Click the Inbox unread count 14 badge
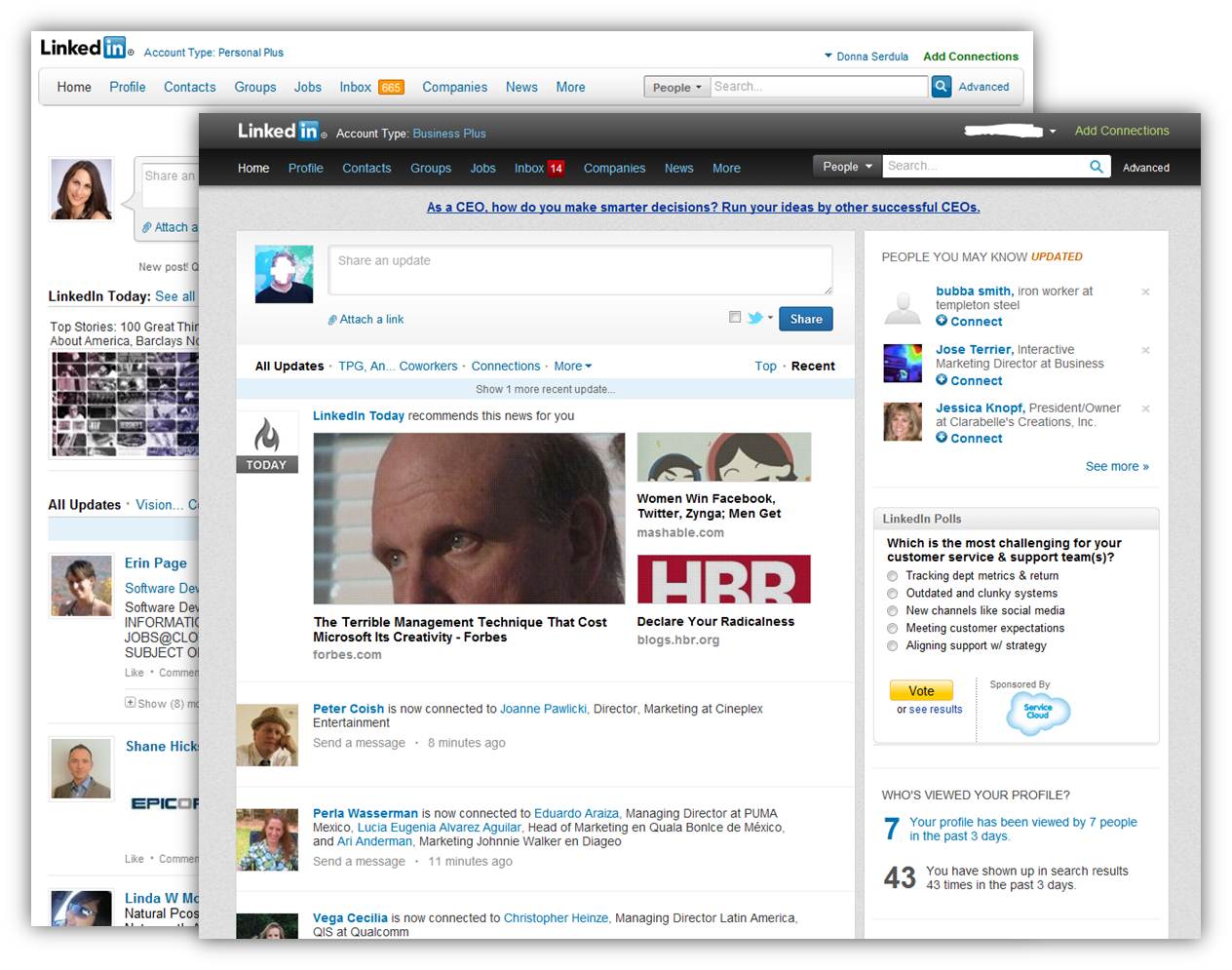 pyautogui.click(x=558, y=167)
